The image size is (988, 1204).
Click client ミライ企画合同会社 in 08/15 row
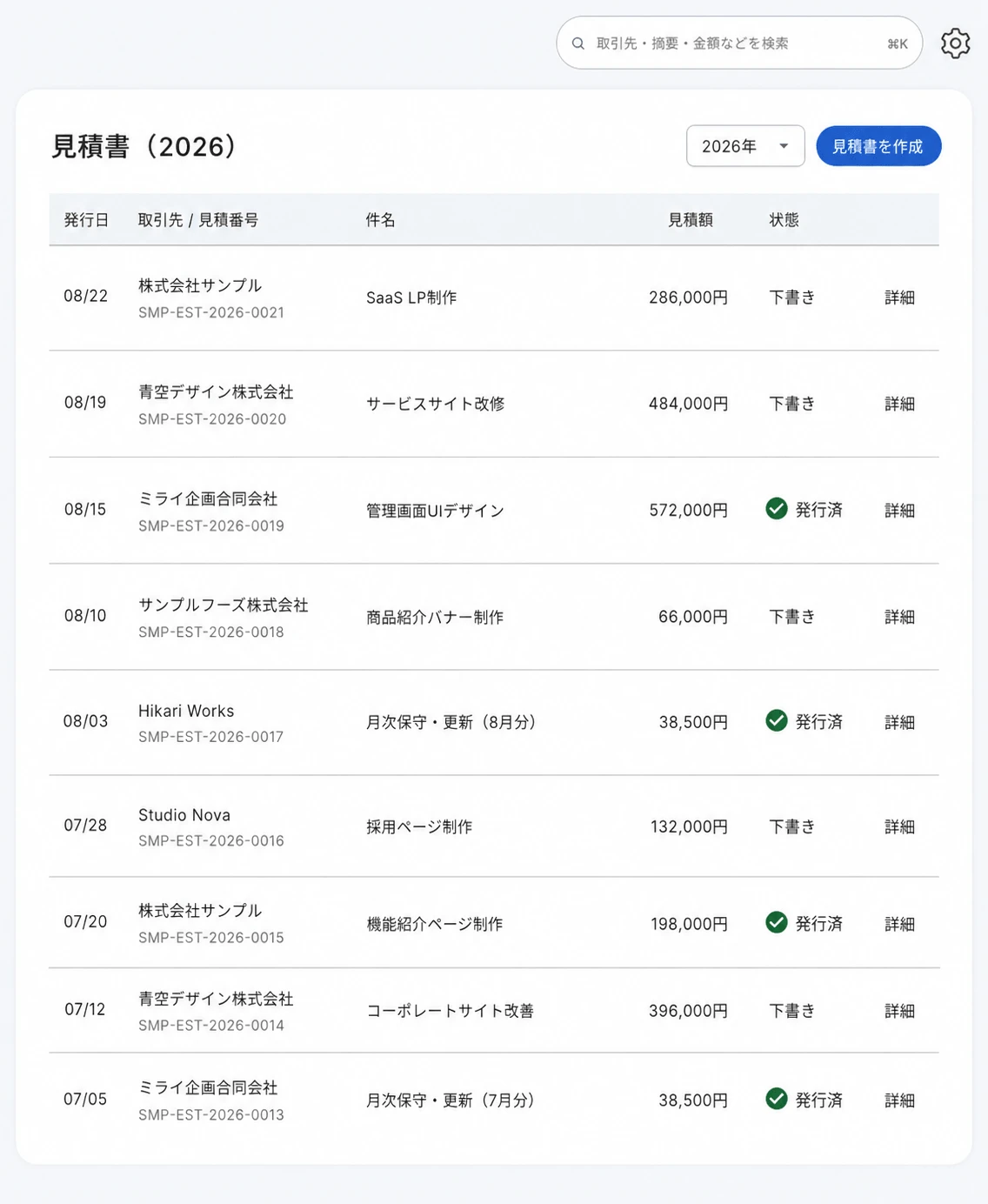[208, 498]
